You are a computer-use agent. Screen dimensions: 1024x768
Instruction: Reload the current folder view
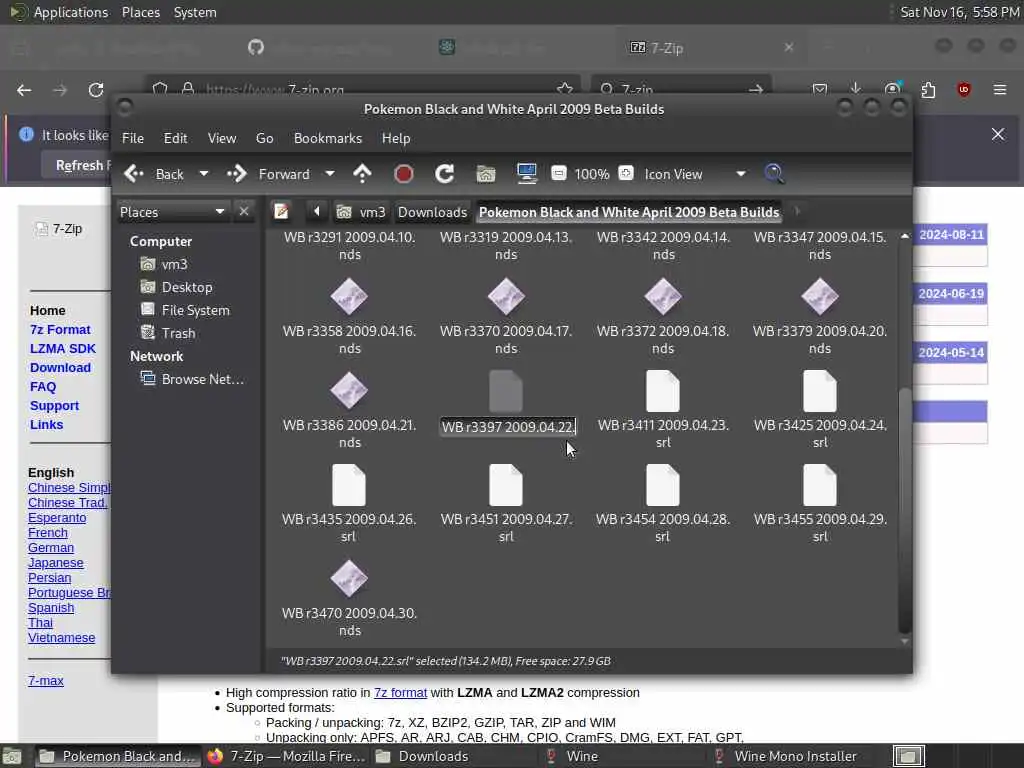pos(445,174)
